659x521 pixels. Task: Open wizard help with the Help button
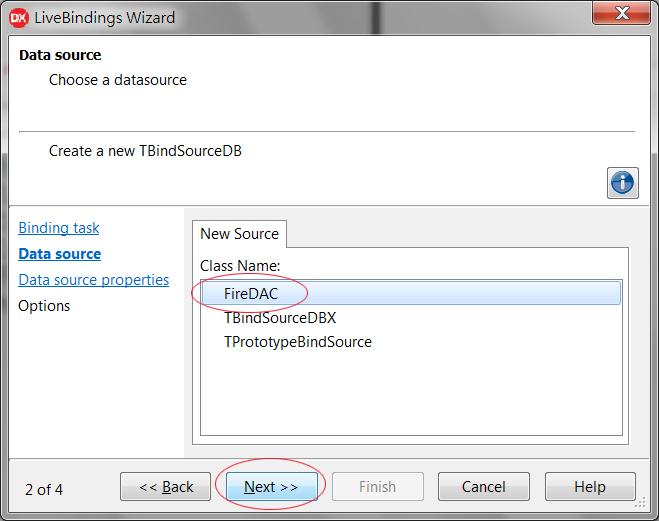[590, 487]
